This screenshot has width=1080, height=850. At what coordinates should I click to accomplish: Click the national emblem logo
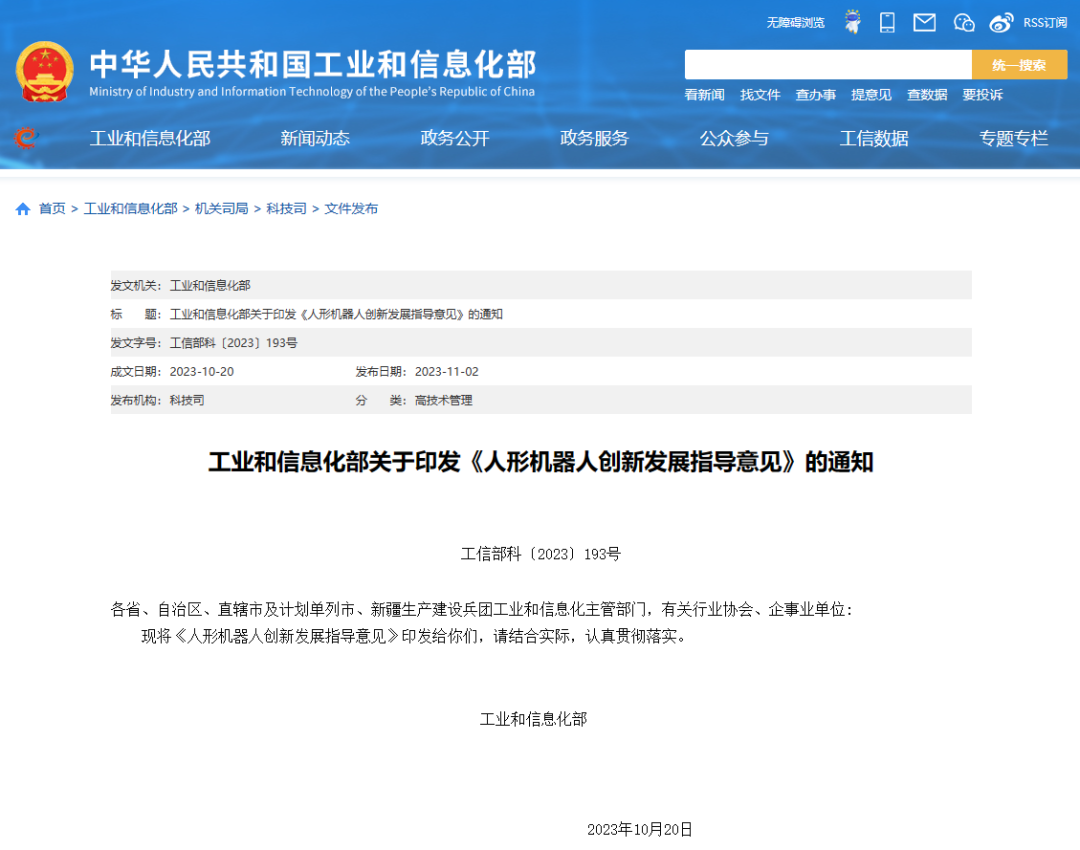point(44,71)
